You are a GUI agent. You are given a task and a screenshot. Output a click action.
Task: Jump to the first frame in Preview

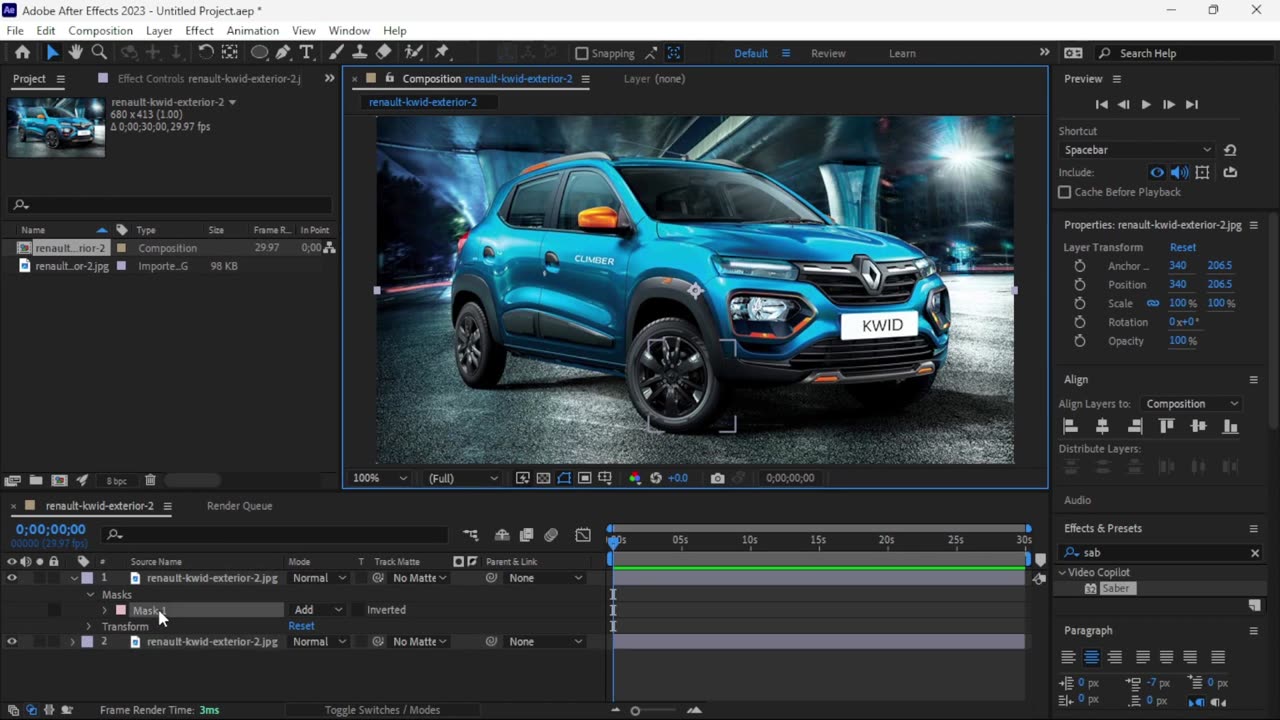point(1101,104)
